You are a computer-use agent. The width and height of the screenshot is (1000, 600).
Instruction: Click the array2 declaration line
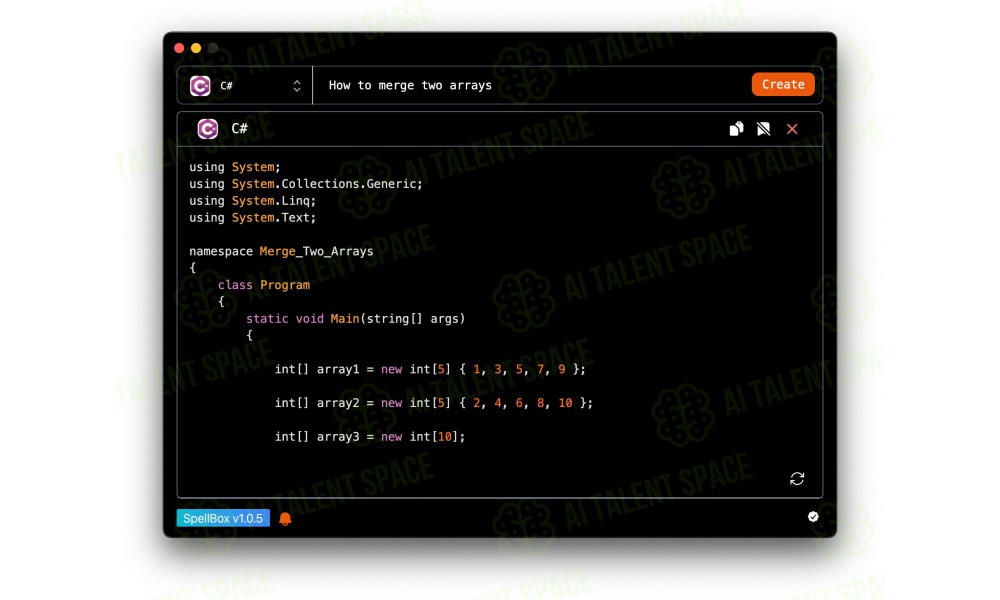[434, 403]
